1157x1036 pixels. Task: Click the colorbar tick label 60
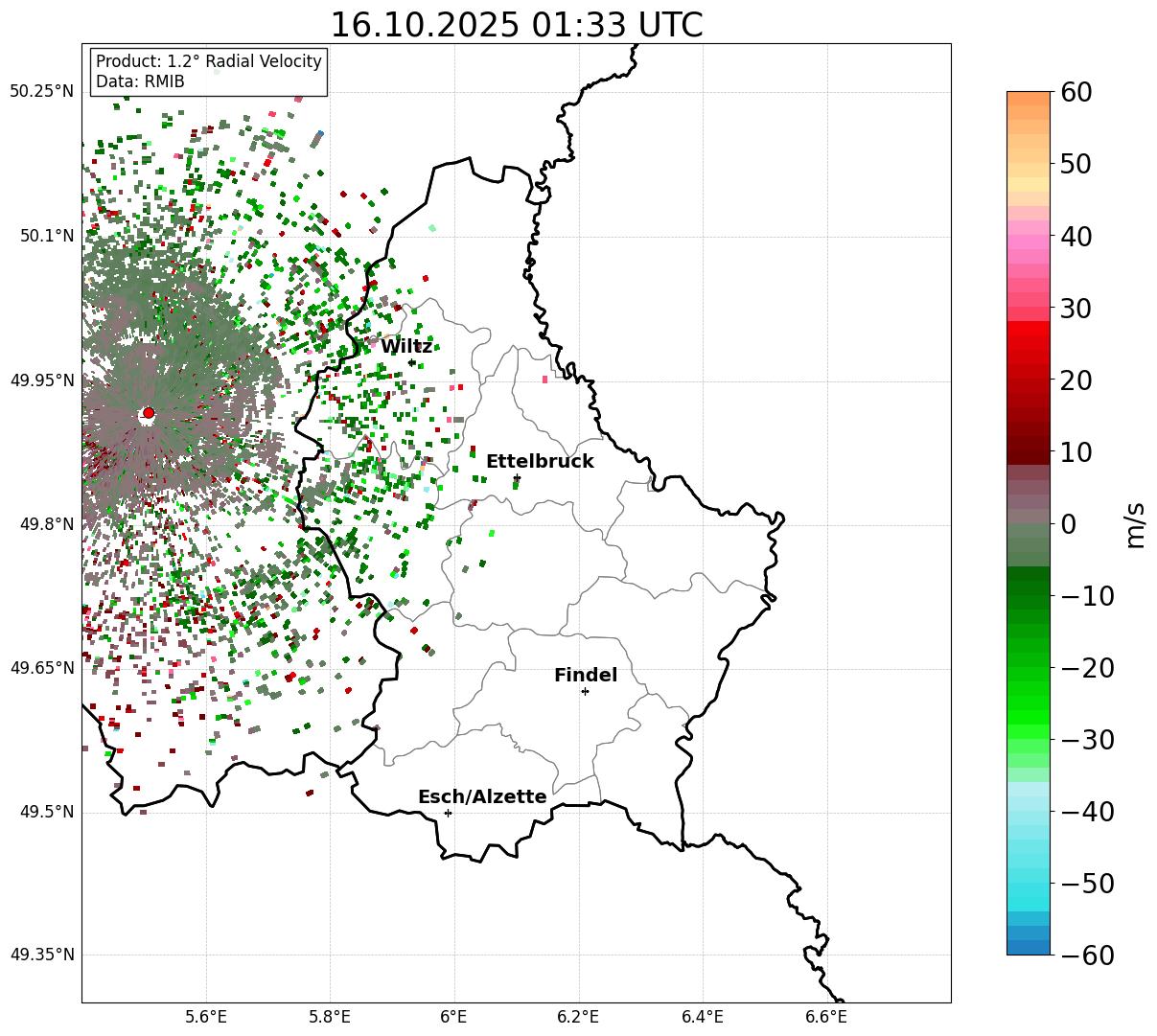1076,92
